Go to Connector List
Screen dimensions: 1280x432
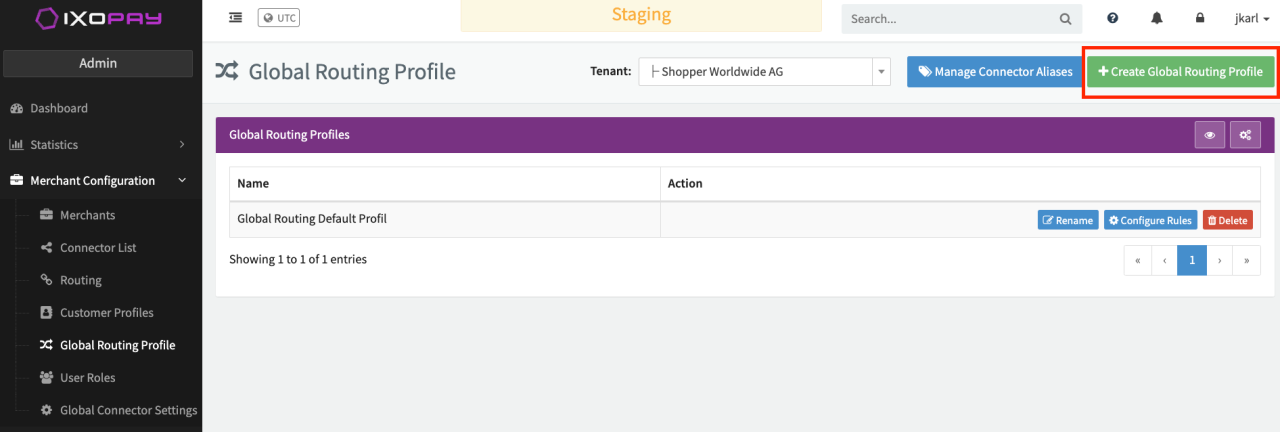pos(98,248)
